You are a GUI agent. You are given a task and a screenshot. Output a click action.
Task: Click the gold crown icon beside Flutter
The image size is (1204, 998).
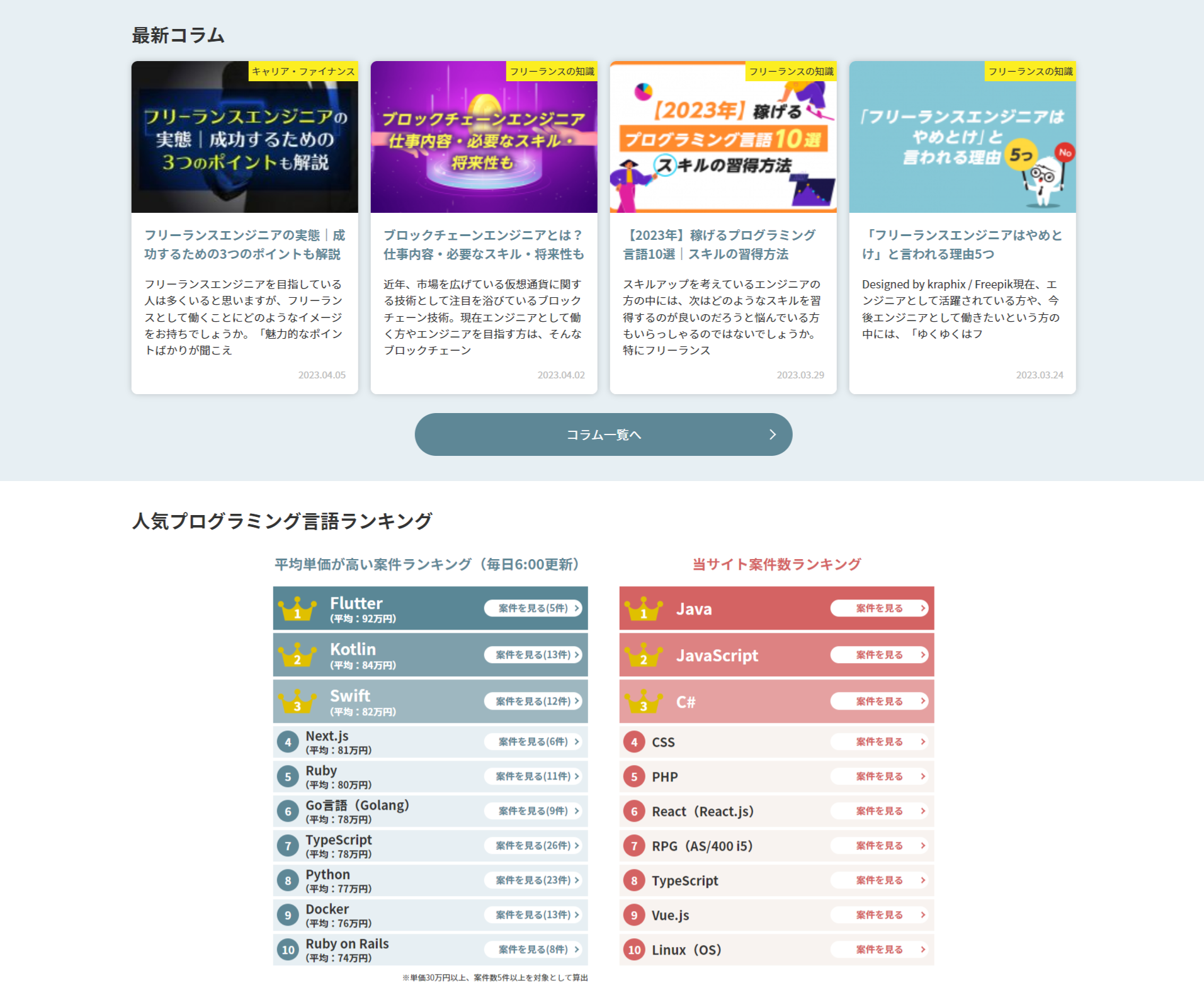[x=297, y=609]
